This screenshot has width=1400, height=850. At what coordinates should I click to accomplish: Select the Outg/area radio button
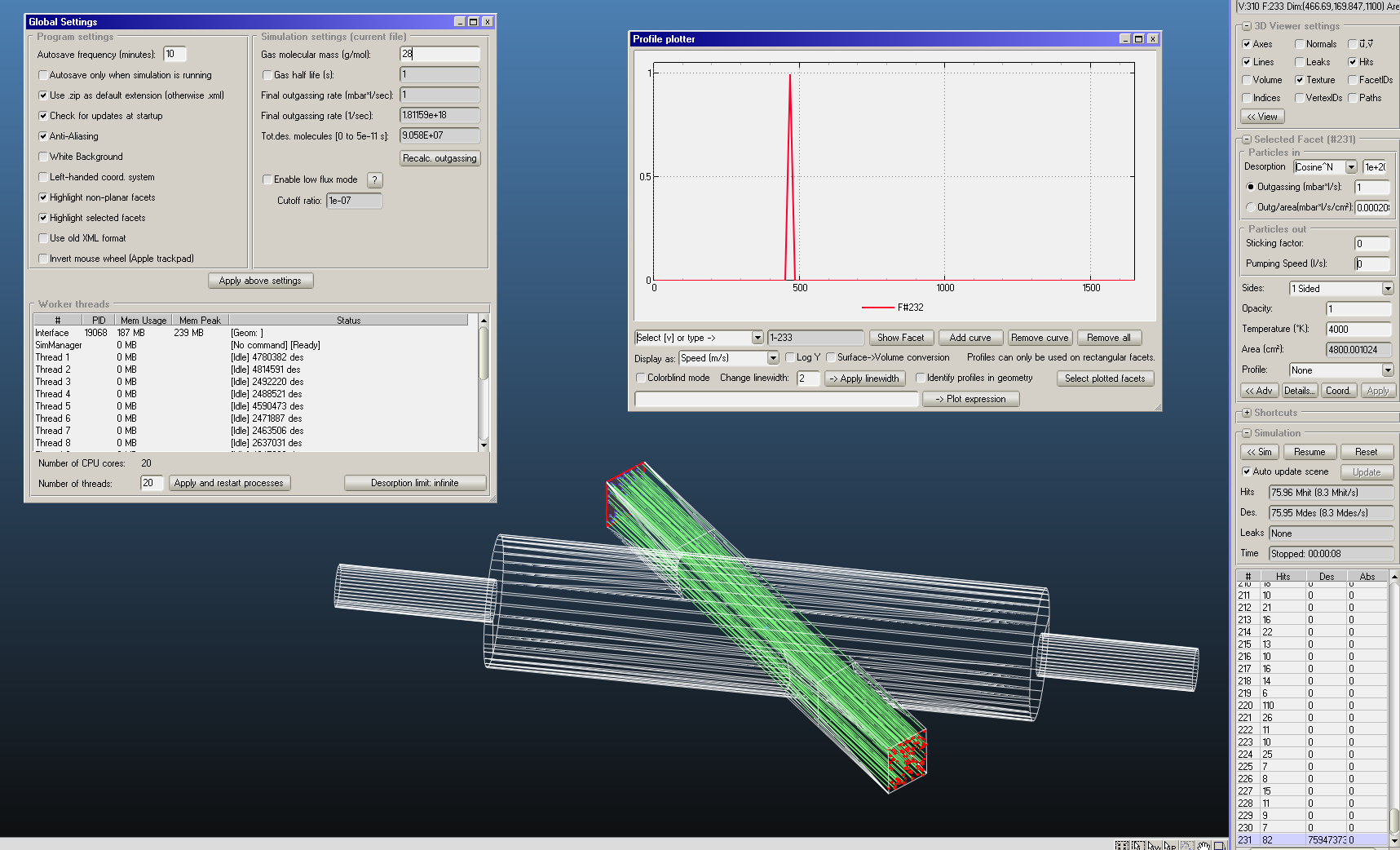point(1250,207)
